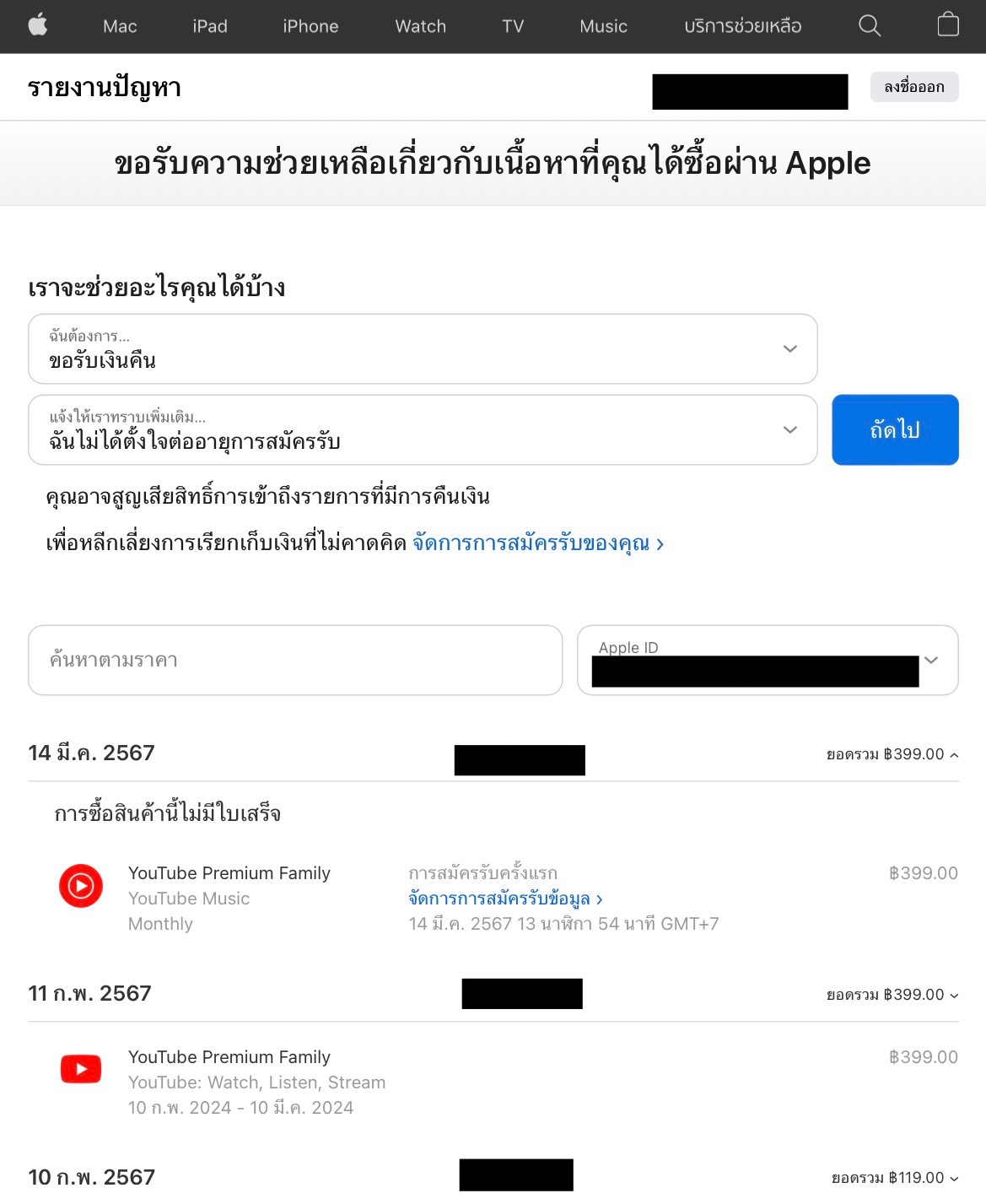
Task: Click the Apple logo icon
Action: point(38,25)
